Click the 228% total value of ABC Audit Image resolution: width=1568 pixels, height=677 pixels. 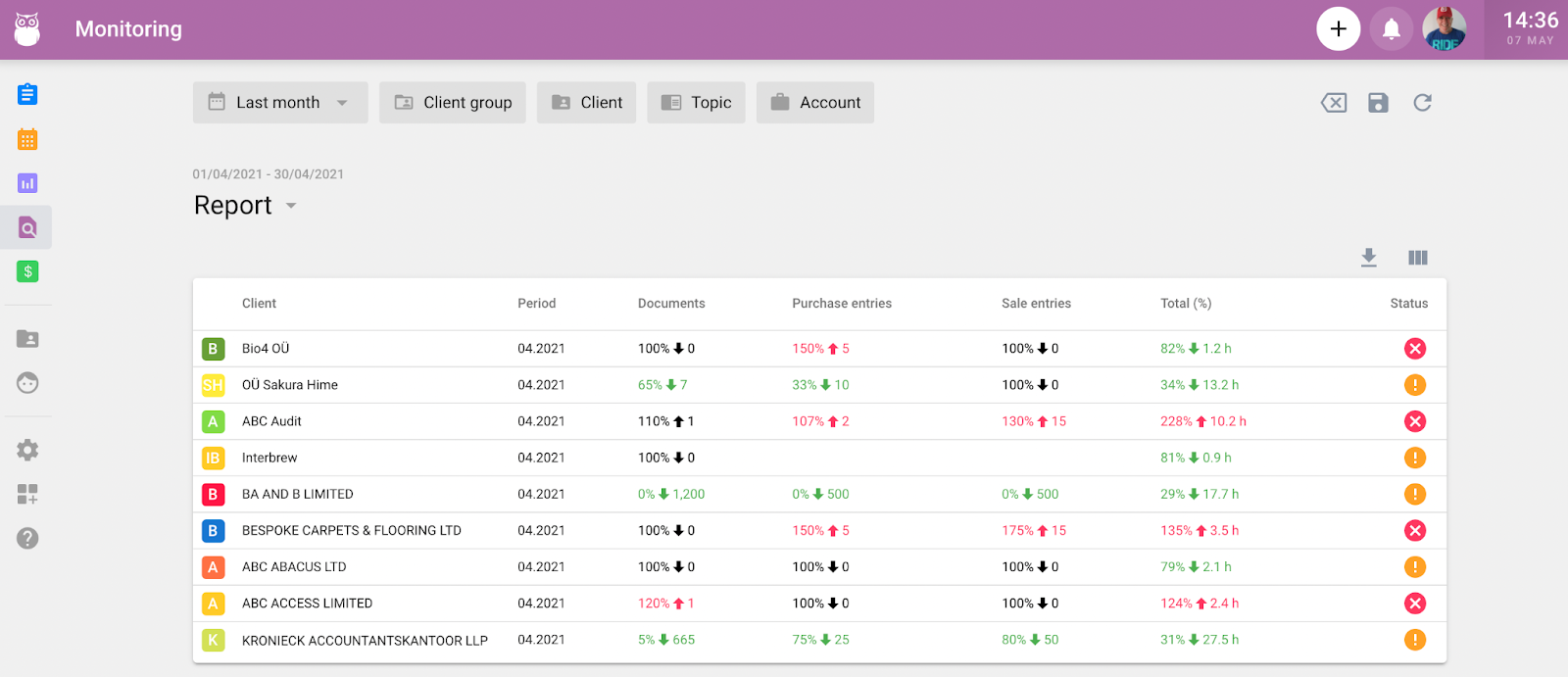point(1203,421)
